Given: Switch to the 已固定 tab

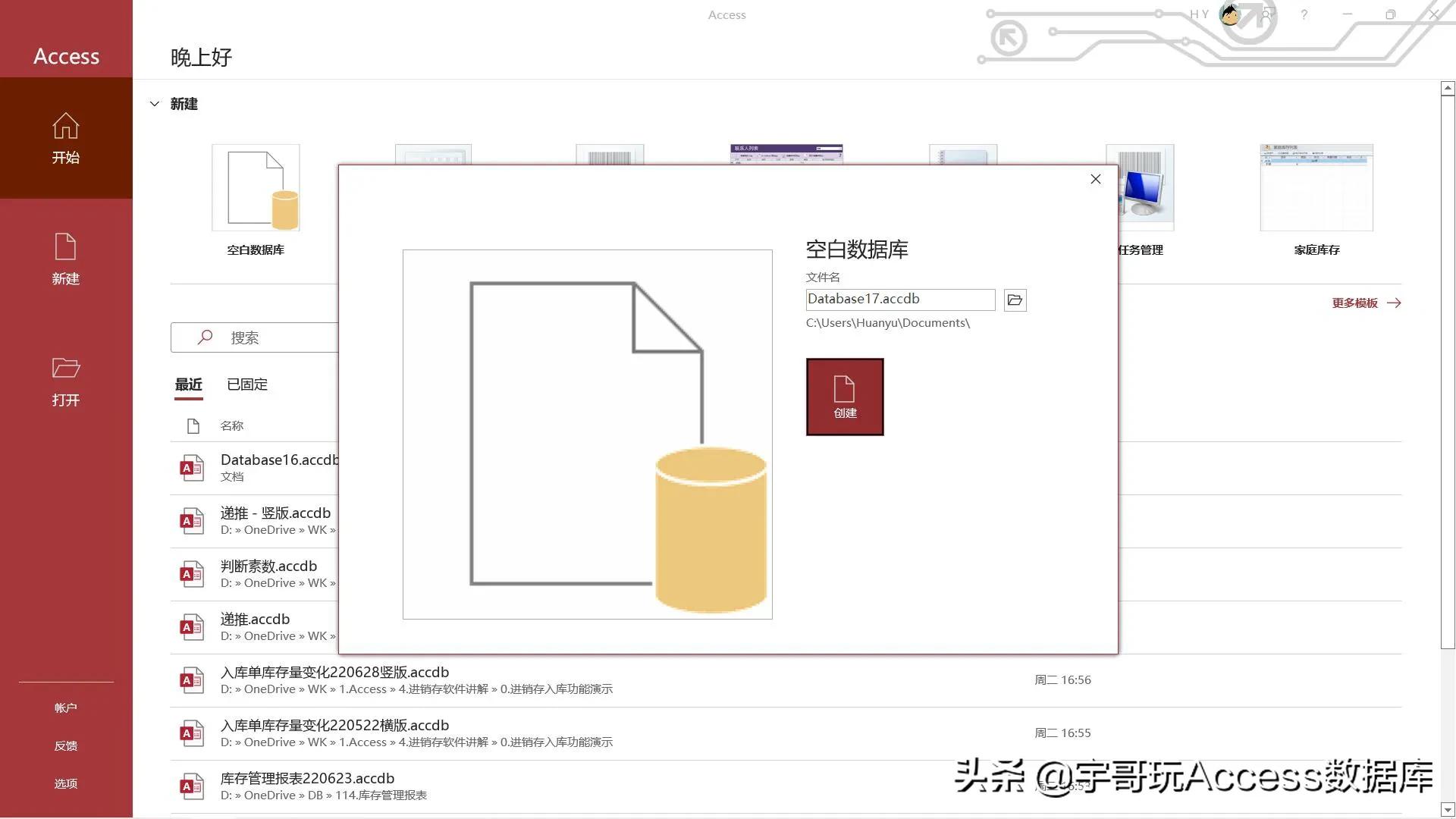Looking at the screenshot, I should (246, 384).
